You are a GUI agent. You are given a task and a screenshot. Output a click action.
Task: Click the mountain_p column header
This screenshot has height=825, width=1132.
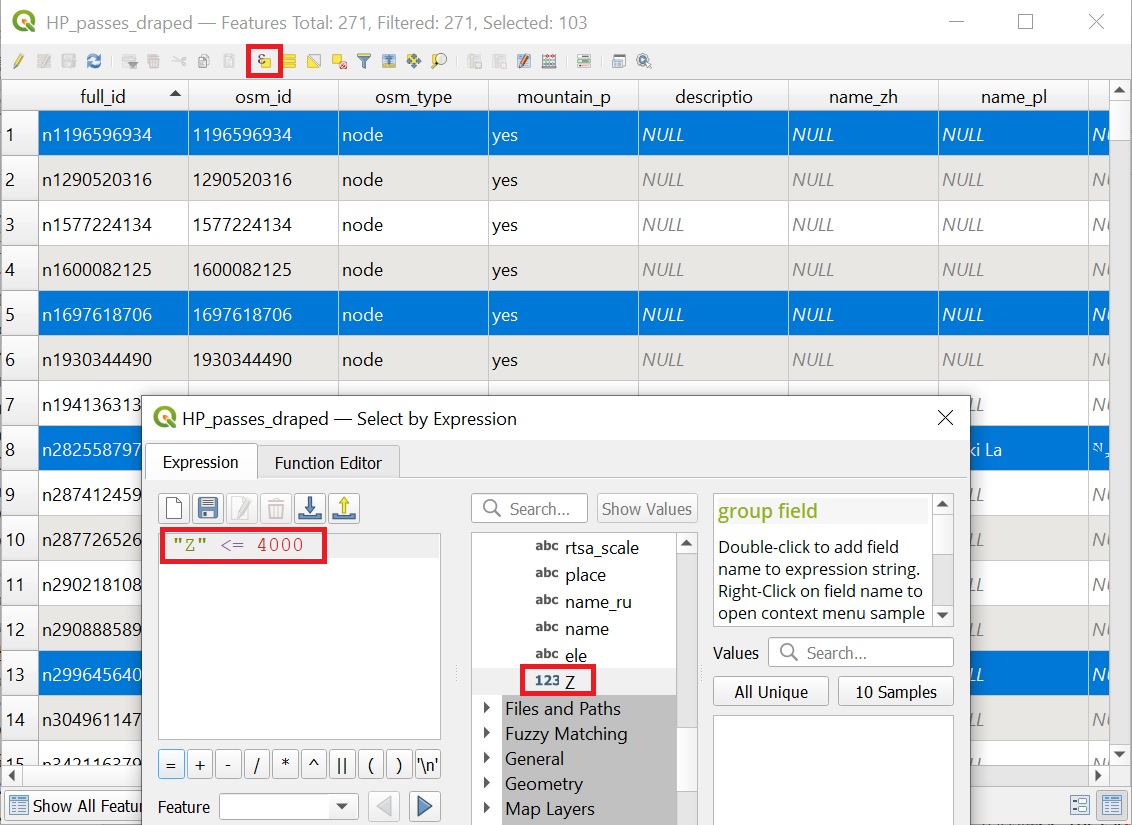tap(564, 96)
